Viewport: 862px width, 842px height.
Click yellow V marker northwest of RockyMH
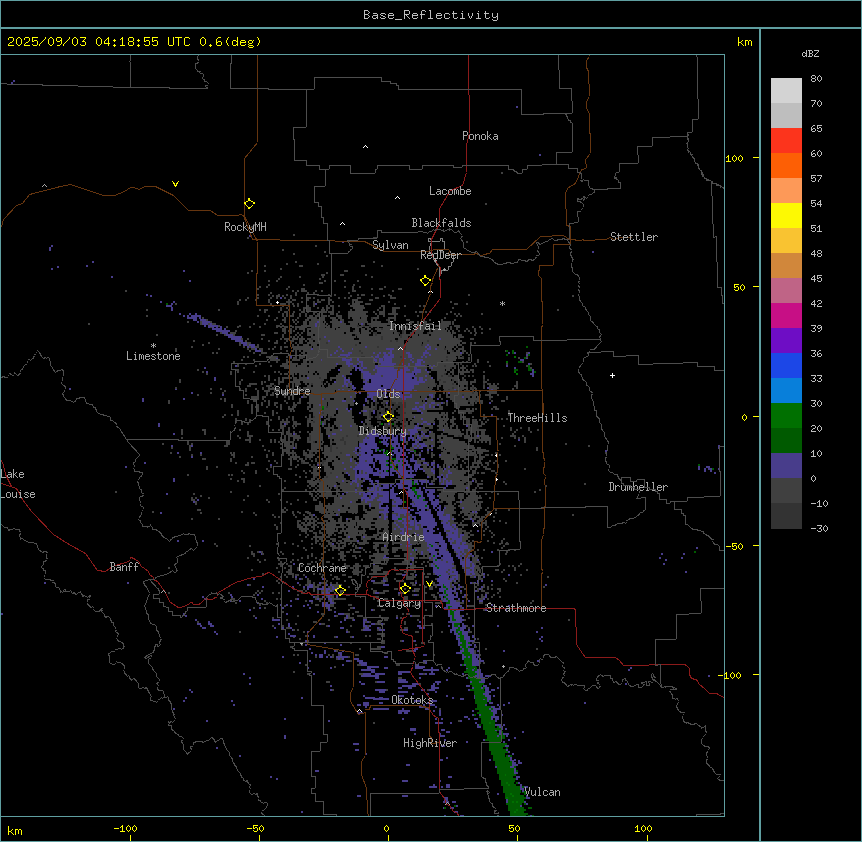point(175,184)
